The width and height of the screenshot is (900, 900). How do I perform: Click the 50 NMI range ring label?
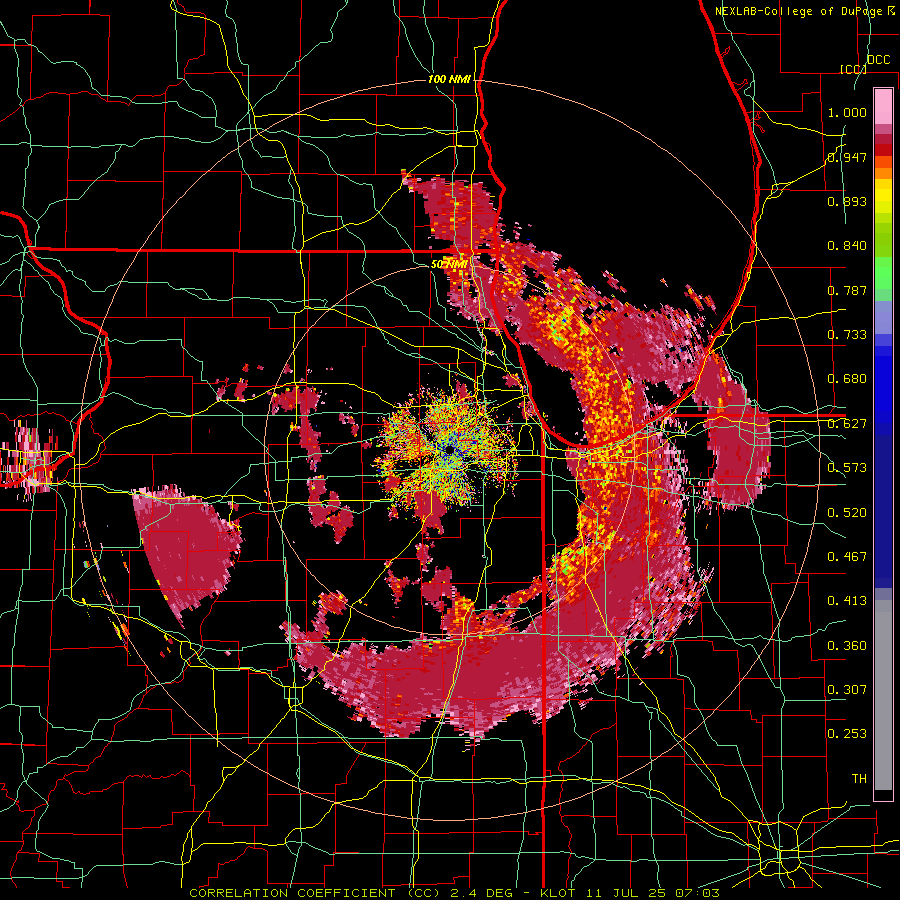pos(449,265)
